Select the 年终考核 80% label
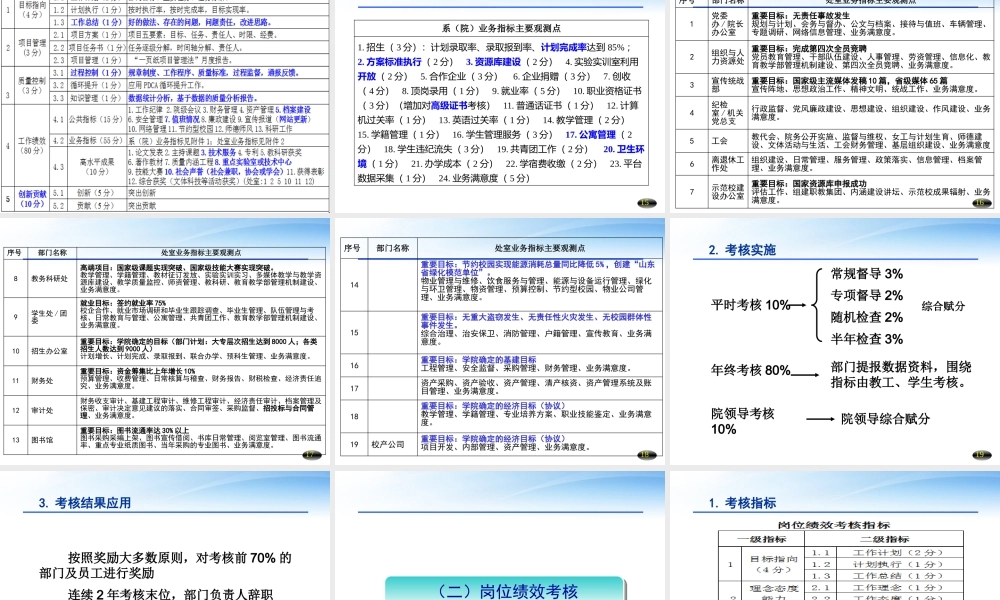 coord(751,370)
